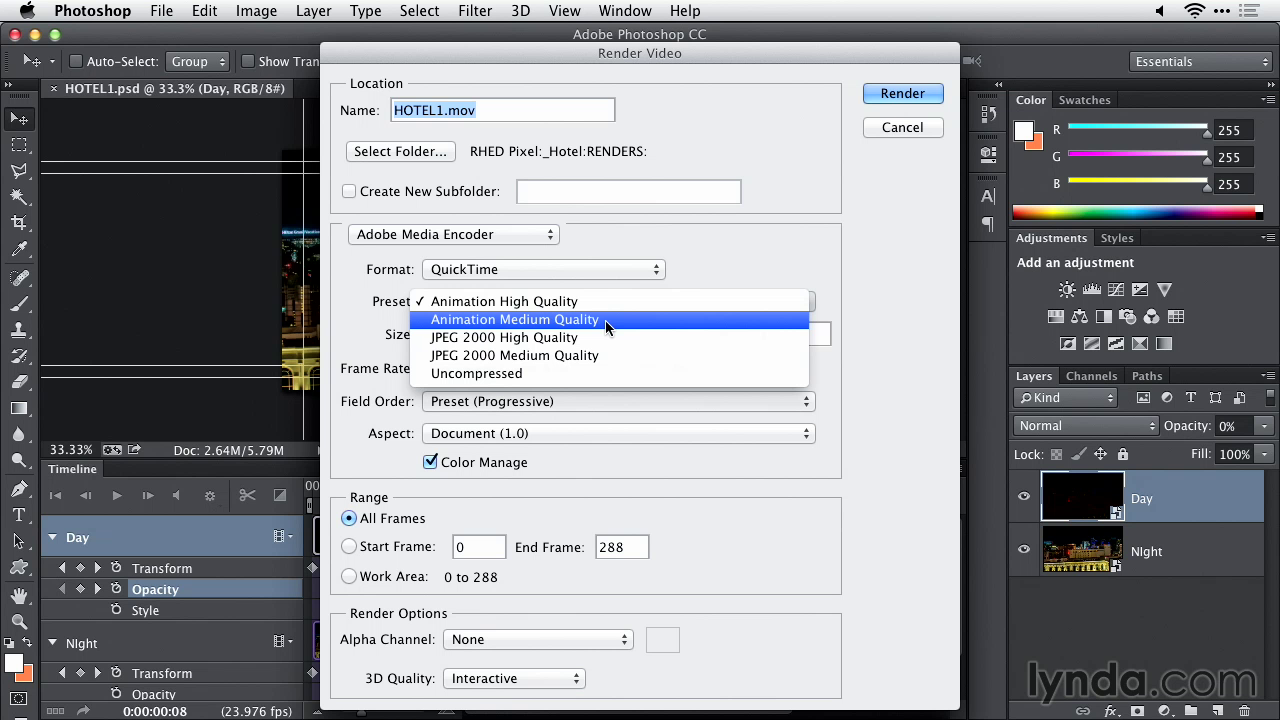Select the Brush tool
The height and width of the screenshot is (720, 1280).
click(19, 304)
